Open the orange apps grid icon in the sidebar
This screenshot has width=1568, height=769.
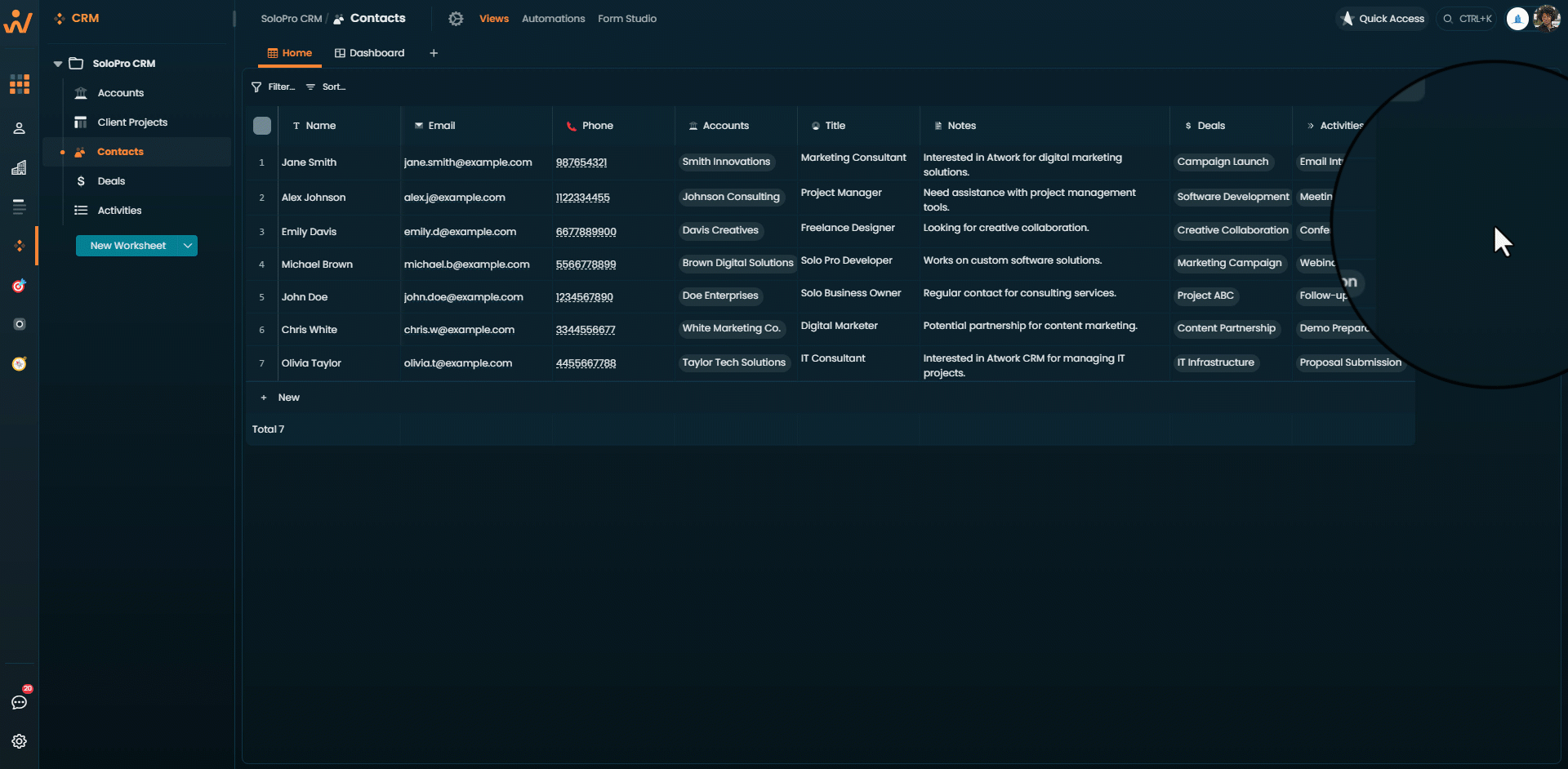20,84
